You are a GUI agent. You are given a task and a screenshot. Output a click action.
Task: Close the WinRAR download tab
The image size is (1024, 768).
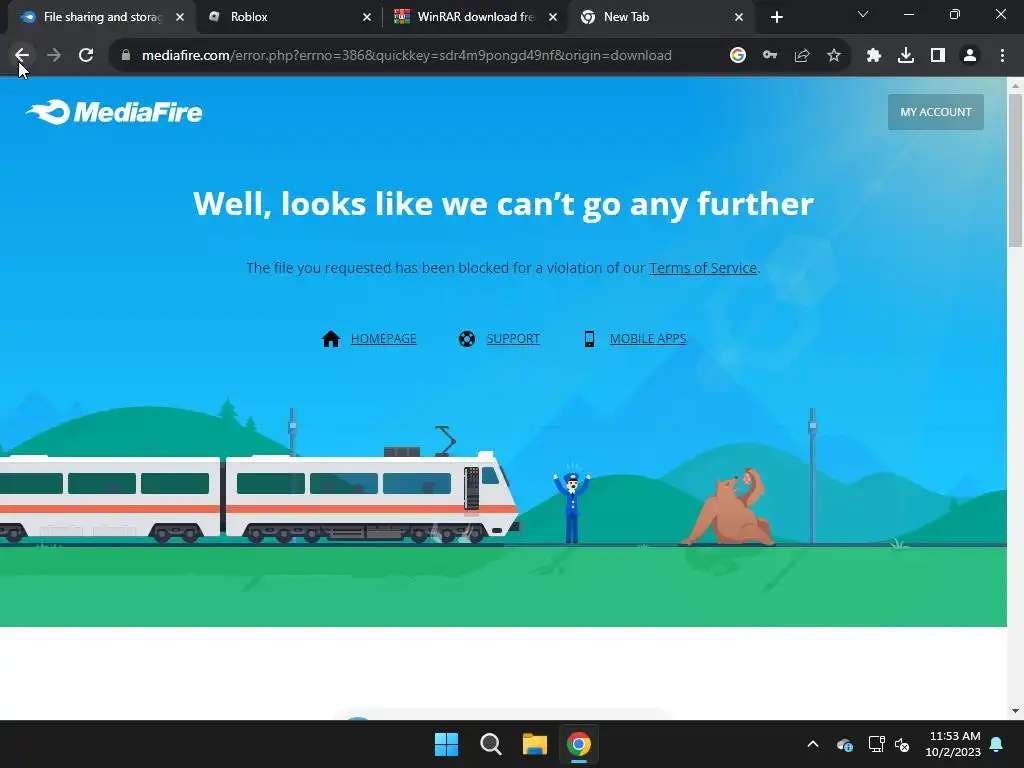553,18
